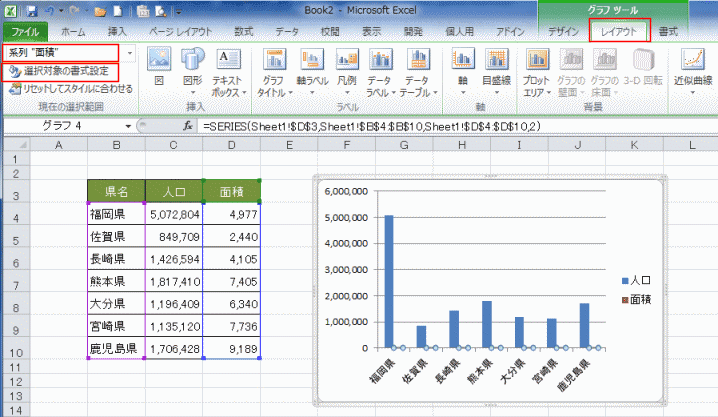Select the tall 福岡県 population bar
The width and height of the screenshot is (718, 417).
[388, 280]
